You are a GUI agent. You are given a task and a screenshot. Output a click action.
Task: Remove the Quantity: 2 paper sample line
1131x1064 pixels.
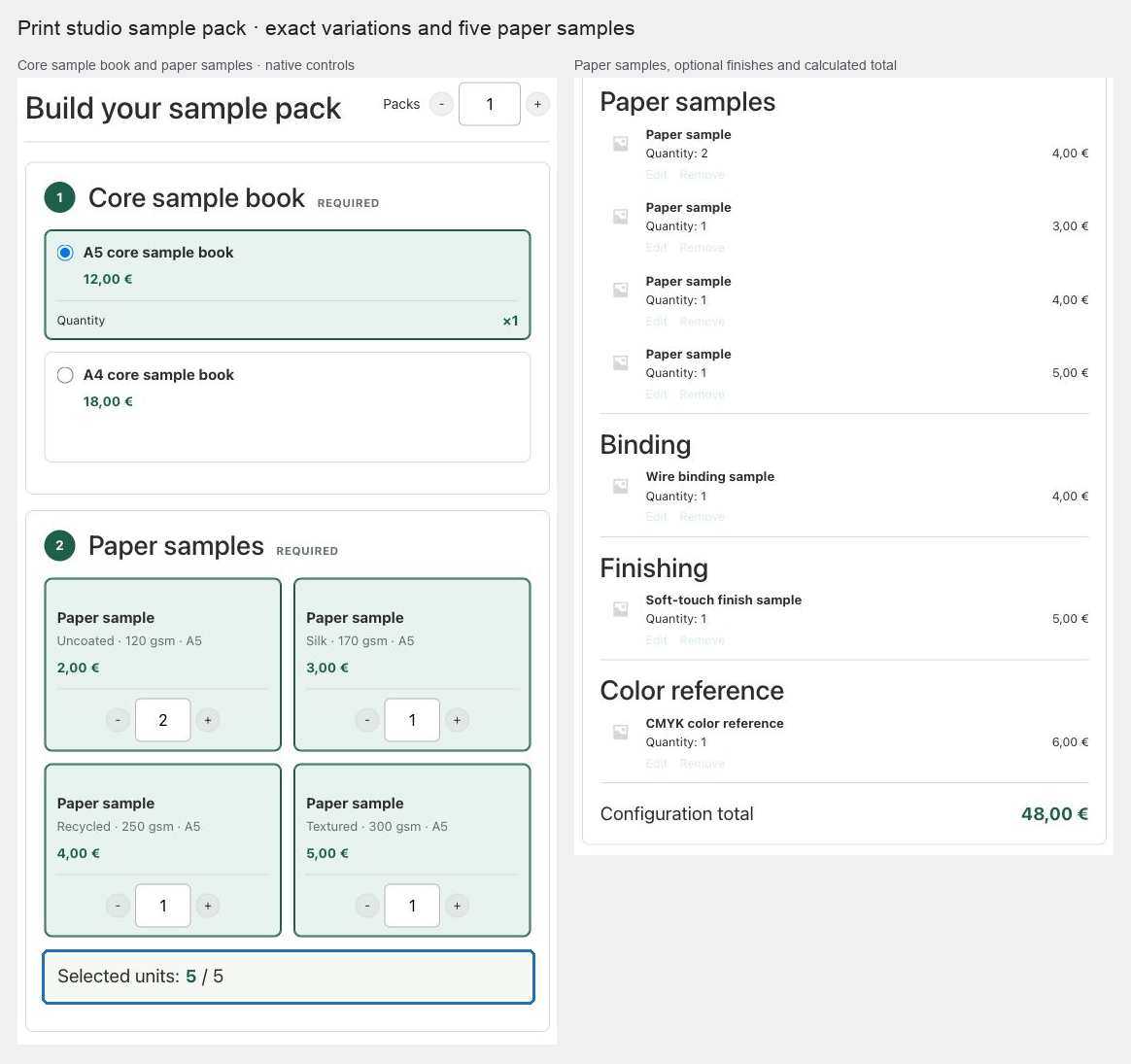[x=702, y=175]
